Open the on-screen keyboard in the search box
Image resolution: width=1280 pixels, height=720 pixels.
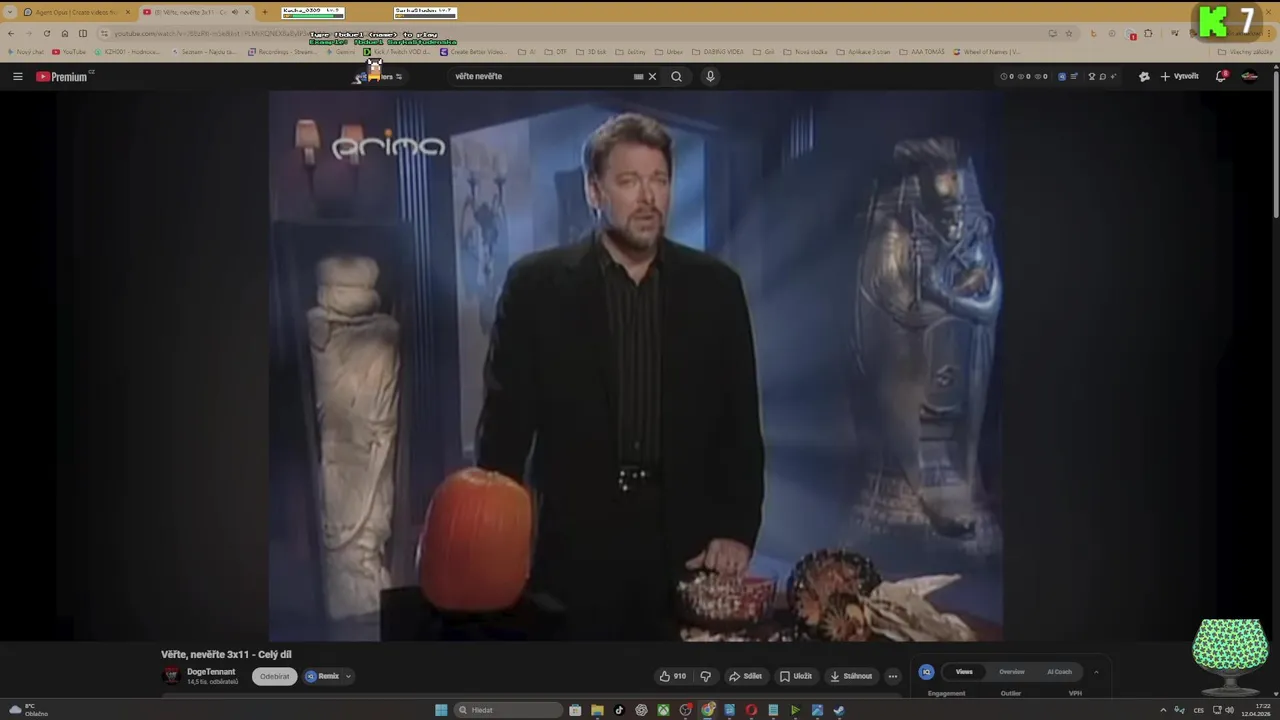point(638,76)
